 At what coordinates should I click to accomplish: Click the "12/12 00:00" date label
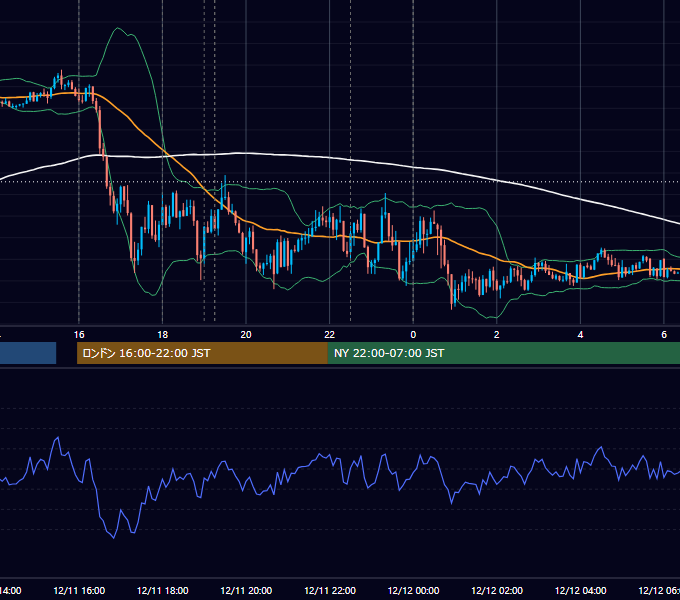tap(413, 590)
